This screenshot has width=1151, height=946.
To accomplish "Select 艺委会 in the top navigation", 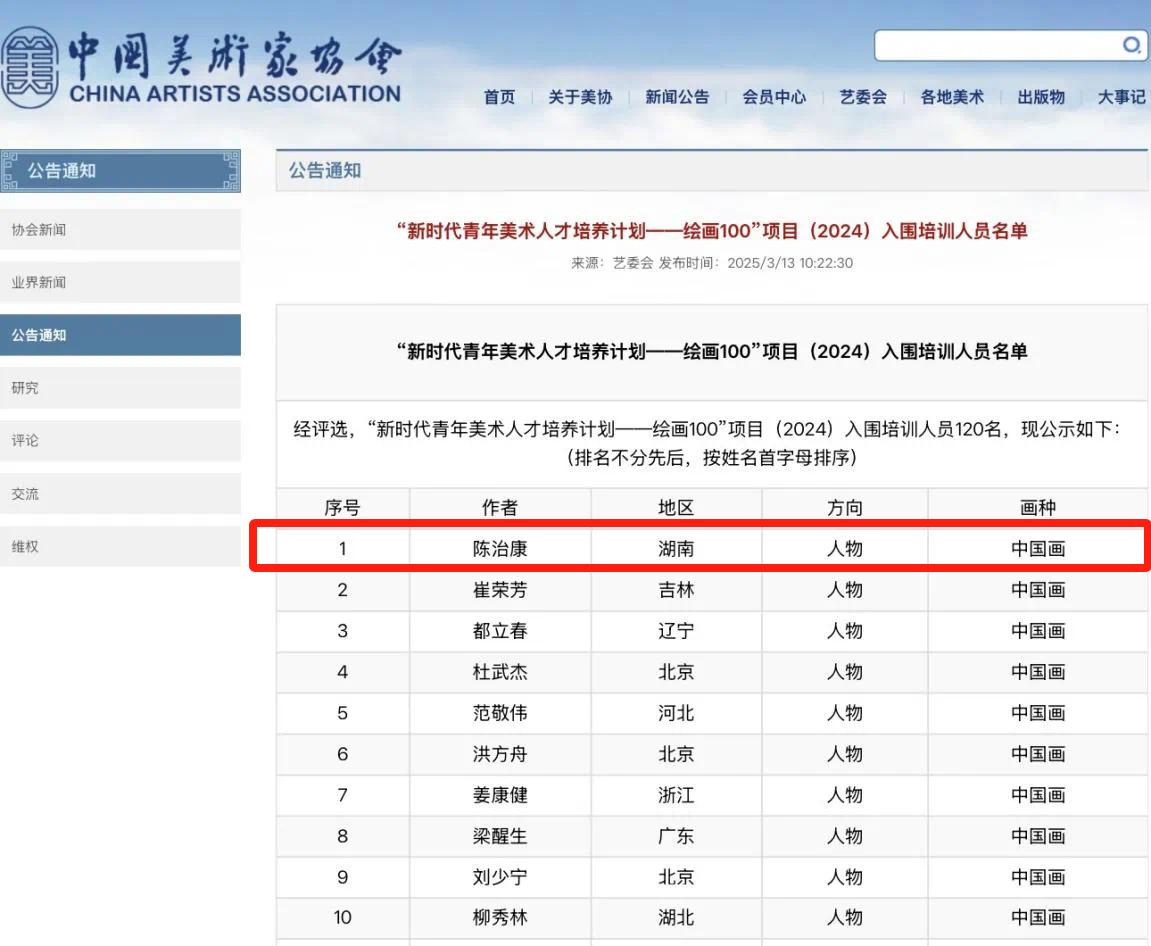I will pyautogui.click(x=863, y=97).
